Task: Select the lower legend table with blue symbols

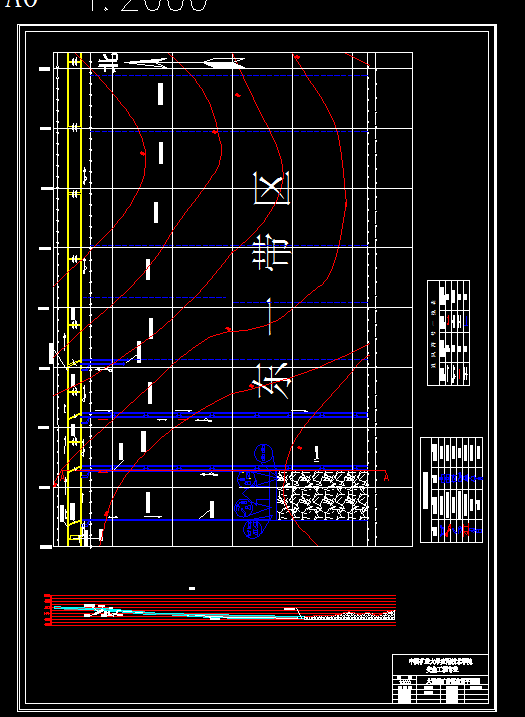Action: point(451,490)
